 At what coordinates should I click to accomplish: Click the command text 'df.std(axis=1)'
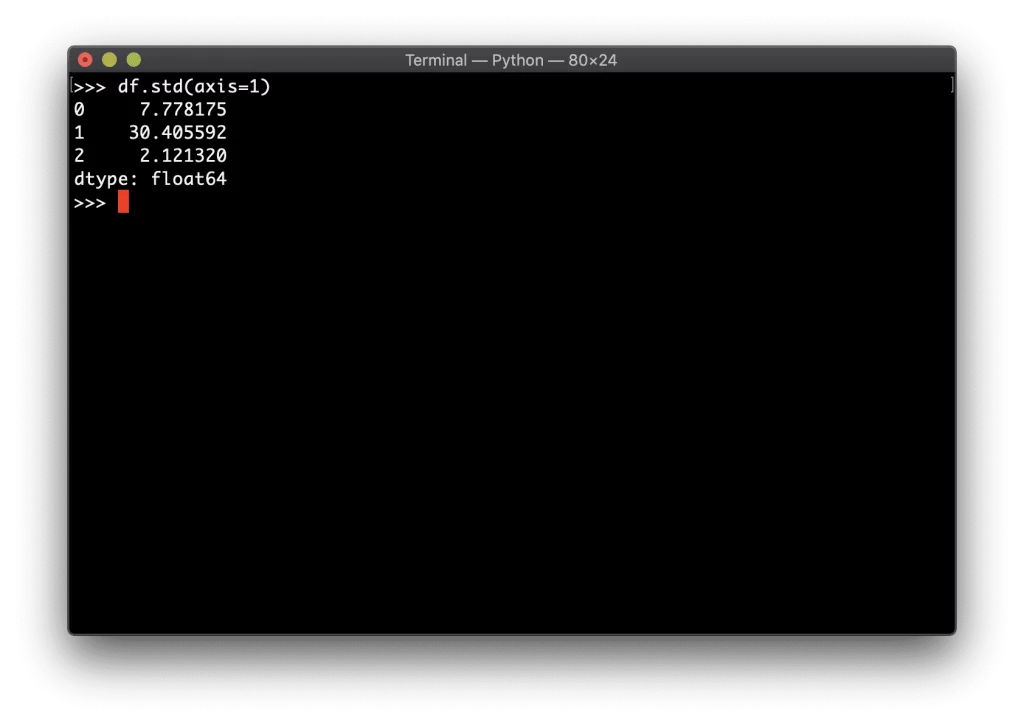tap(194, 87)
